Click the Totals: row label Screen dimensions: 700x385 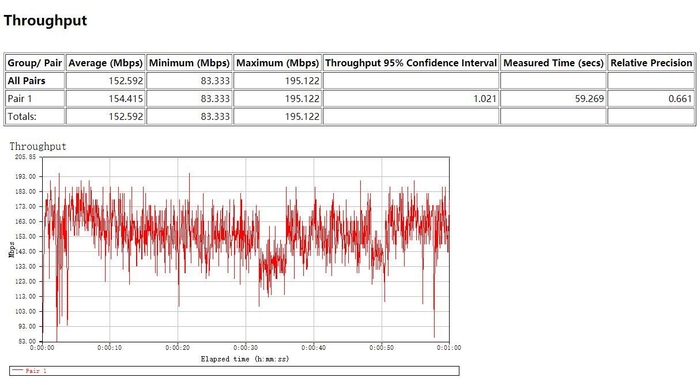point(22,117)
